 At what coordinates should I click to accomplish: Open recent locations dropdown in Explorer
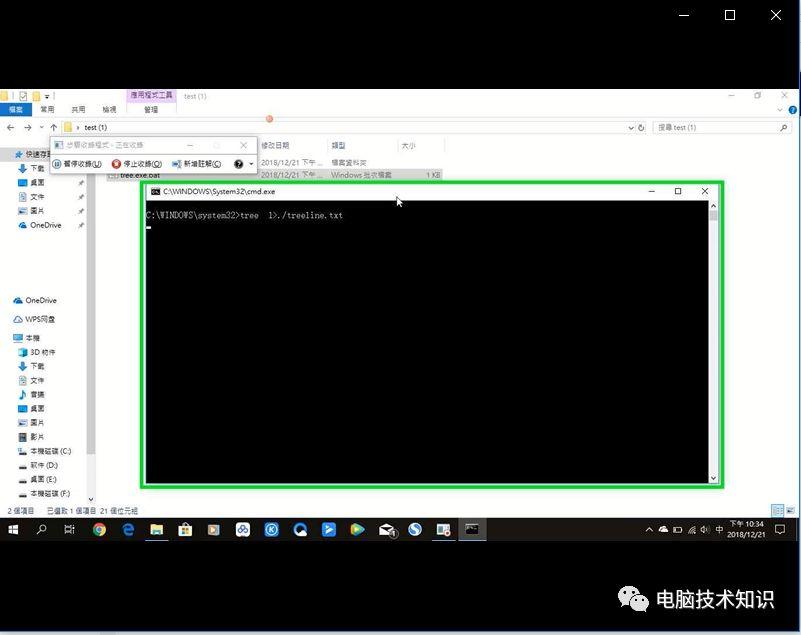pos(41,127)
